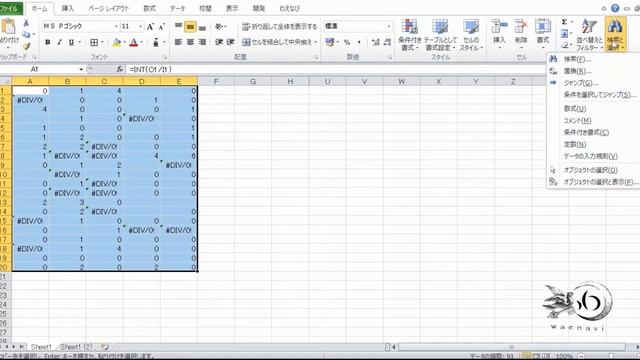640x360 pixels.
Task: Toggle Italic formatting
Action: pyautogui.click(x=59, y=42)
